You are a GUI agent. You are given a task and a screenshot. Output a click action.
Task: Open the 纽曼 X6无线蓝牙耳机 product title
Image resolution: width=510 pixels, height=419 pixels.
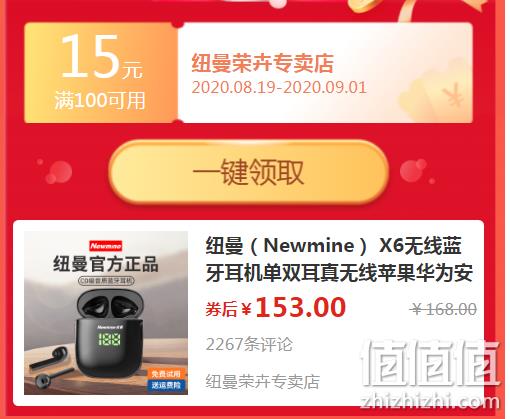(x=339, y=259)
